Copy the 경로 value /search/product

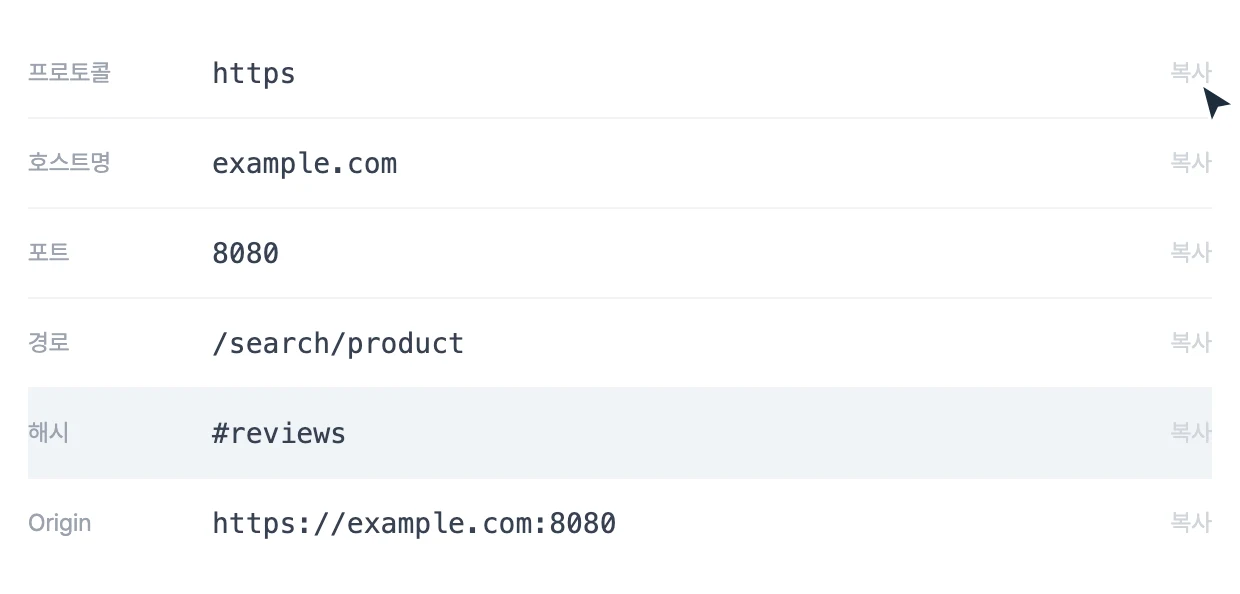click(x=1191, y=343)
